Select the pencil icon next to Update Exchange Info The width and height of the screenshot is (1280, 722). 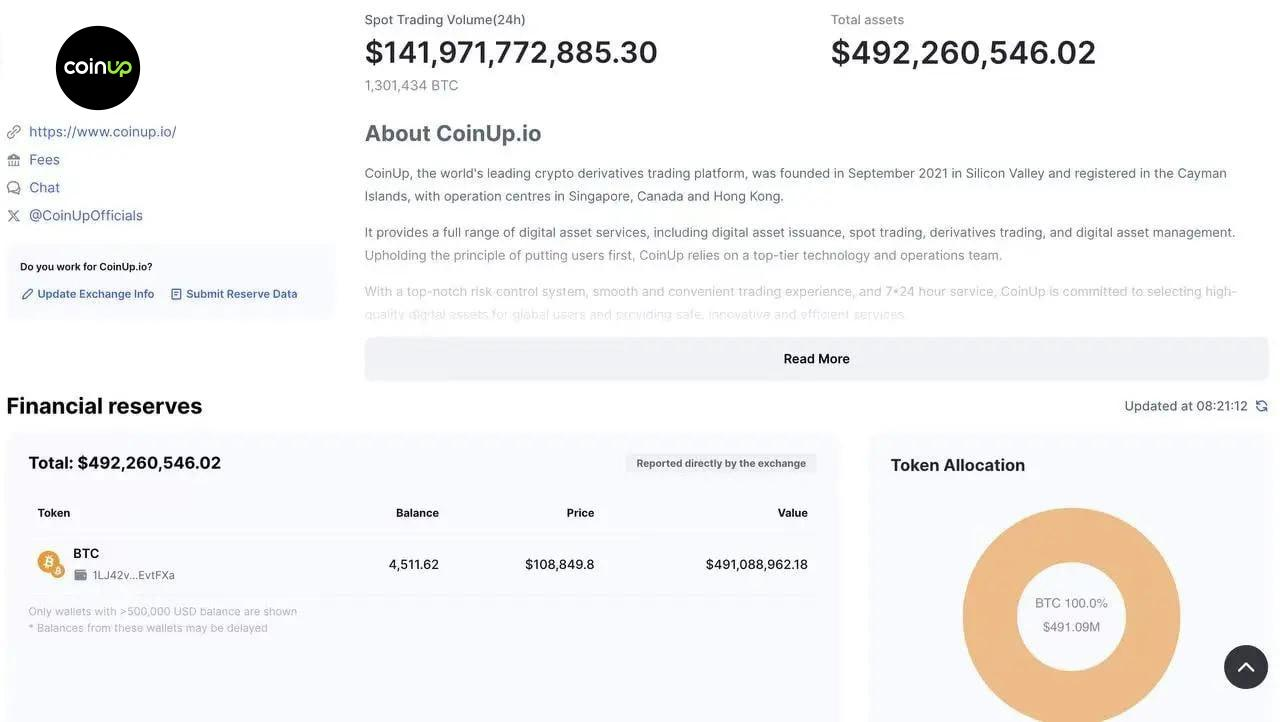point(27,293)
